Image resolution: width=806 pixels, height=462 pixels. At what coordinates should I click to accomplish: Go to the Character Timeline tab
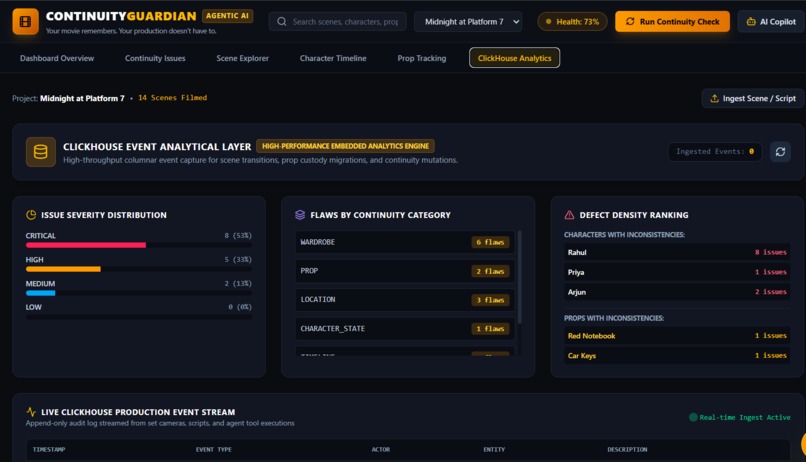click(x=333, y=58)
